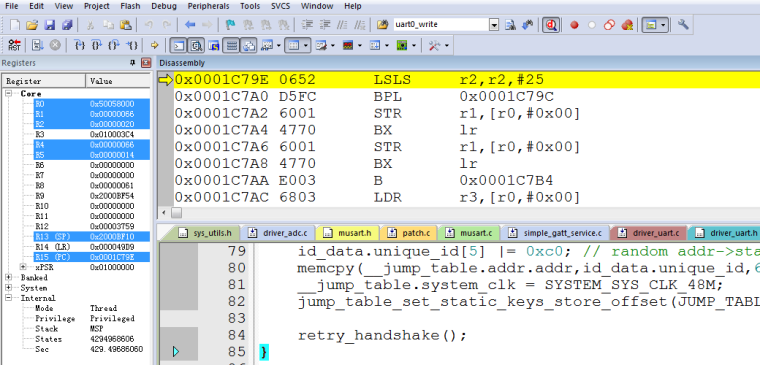Toggle the Command Window
Viewport: 760px width, 365px height.
[179, 46]
